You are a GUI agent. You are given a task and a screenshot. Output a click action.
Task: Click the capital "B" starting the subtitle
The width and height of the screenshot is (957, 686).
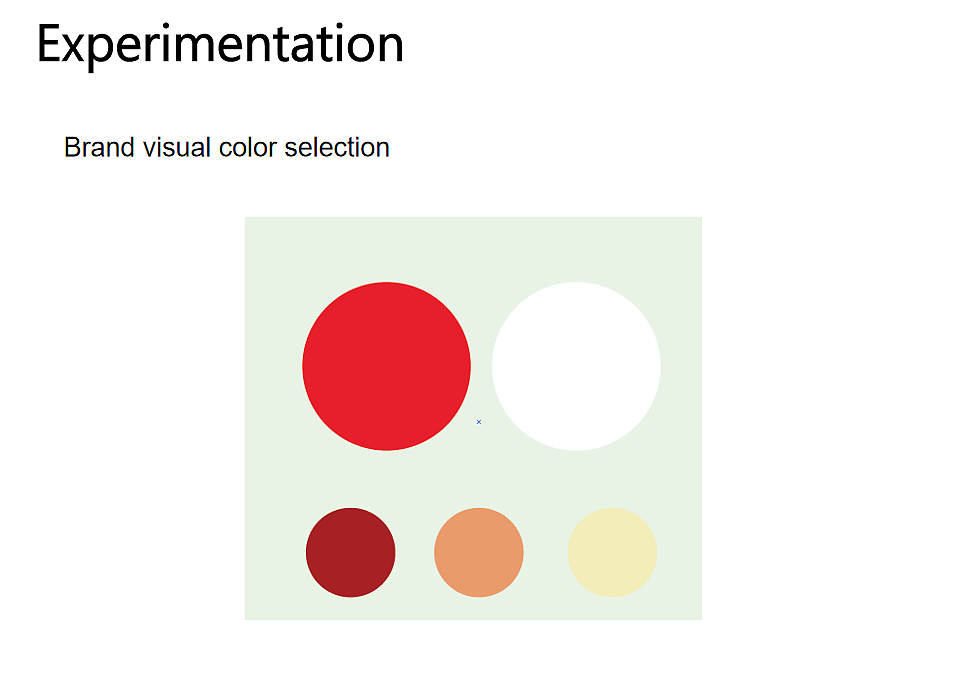[72, 148]
